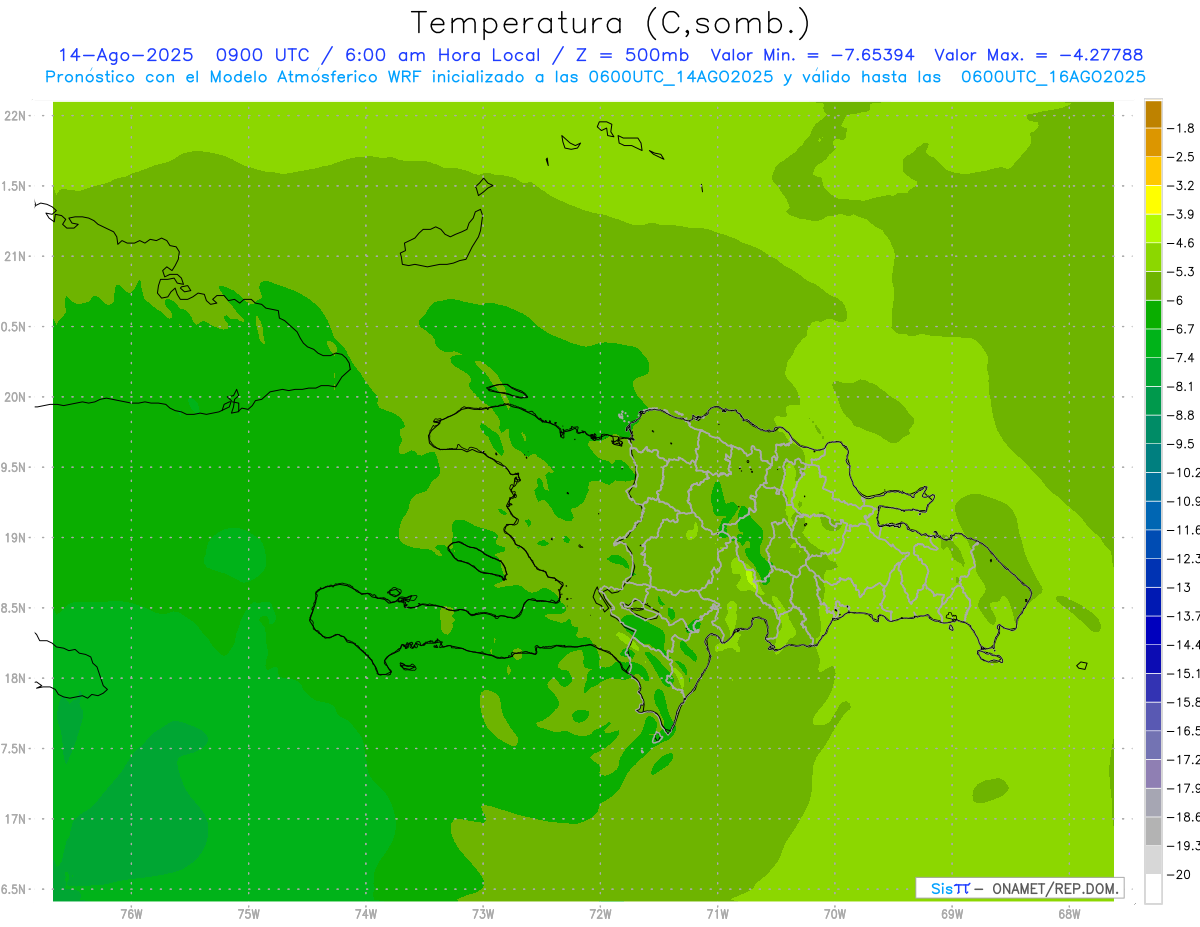Click the 'ONAMET/REP.DOM.' credit label

[x=1055, y=888]
